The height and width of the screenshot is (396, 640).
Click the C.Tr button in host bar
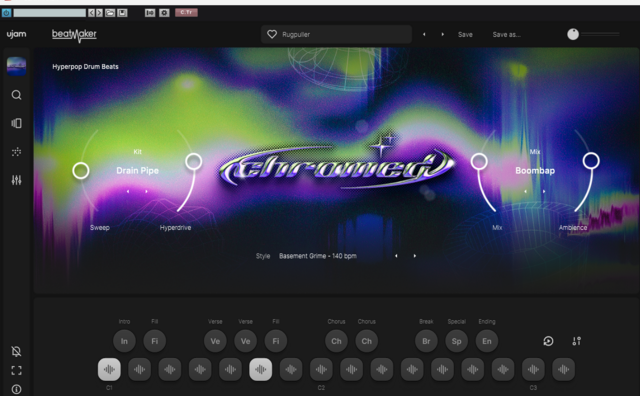coord(187,13)
